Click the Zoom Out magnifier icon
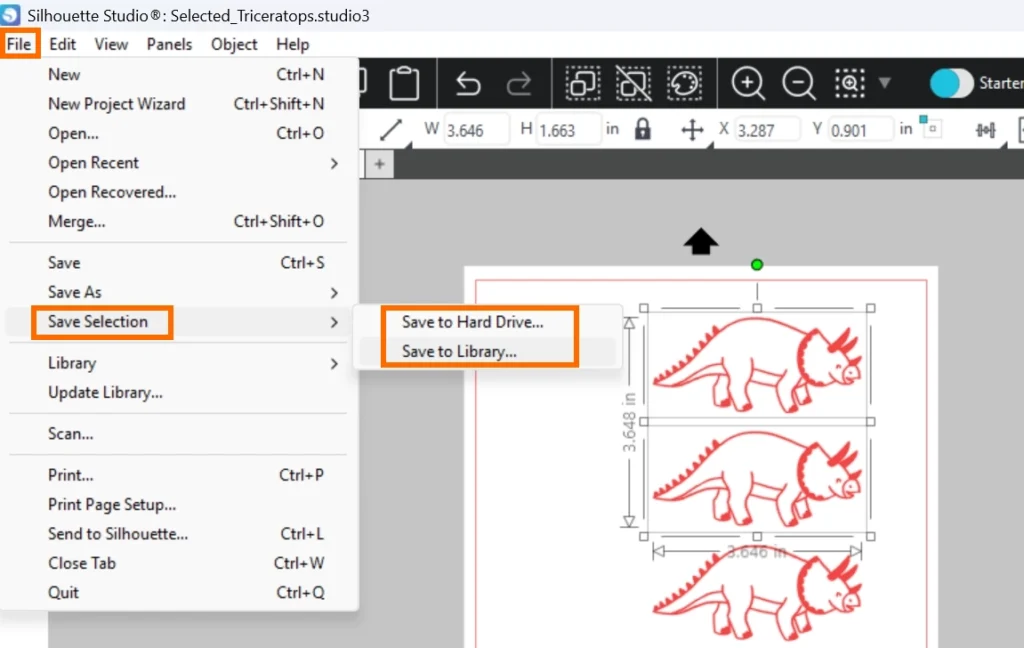1024x648 pixels. pos(798,84)
